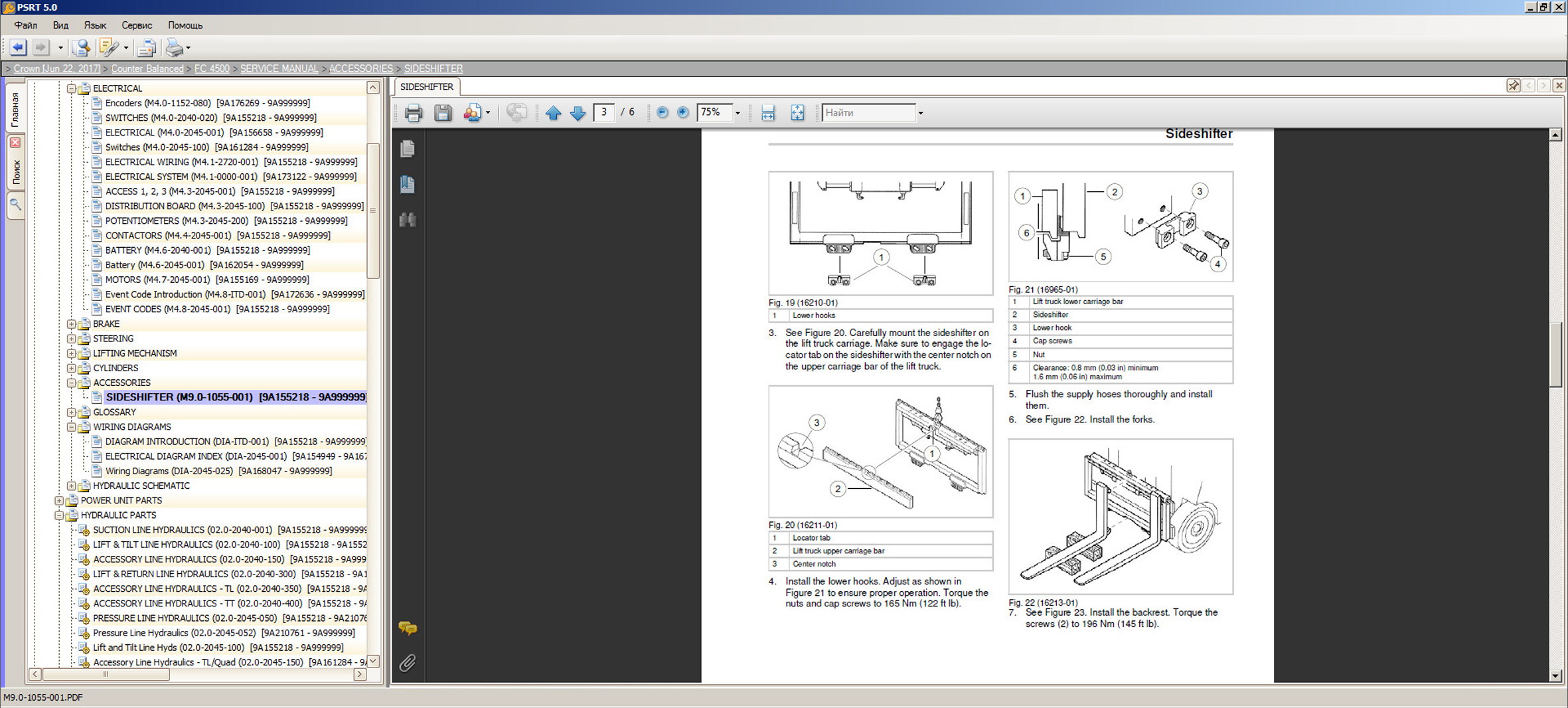Print the PDF using viewer printer icon
Screen dimensions: 1568x708
(x=413, y=113)
